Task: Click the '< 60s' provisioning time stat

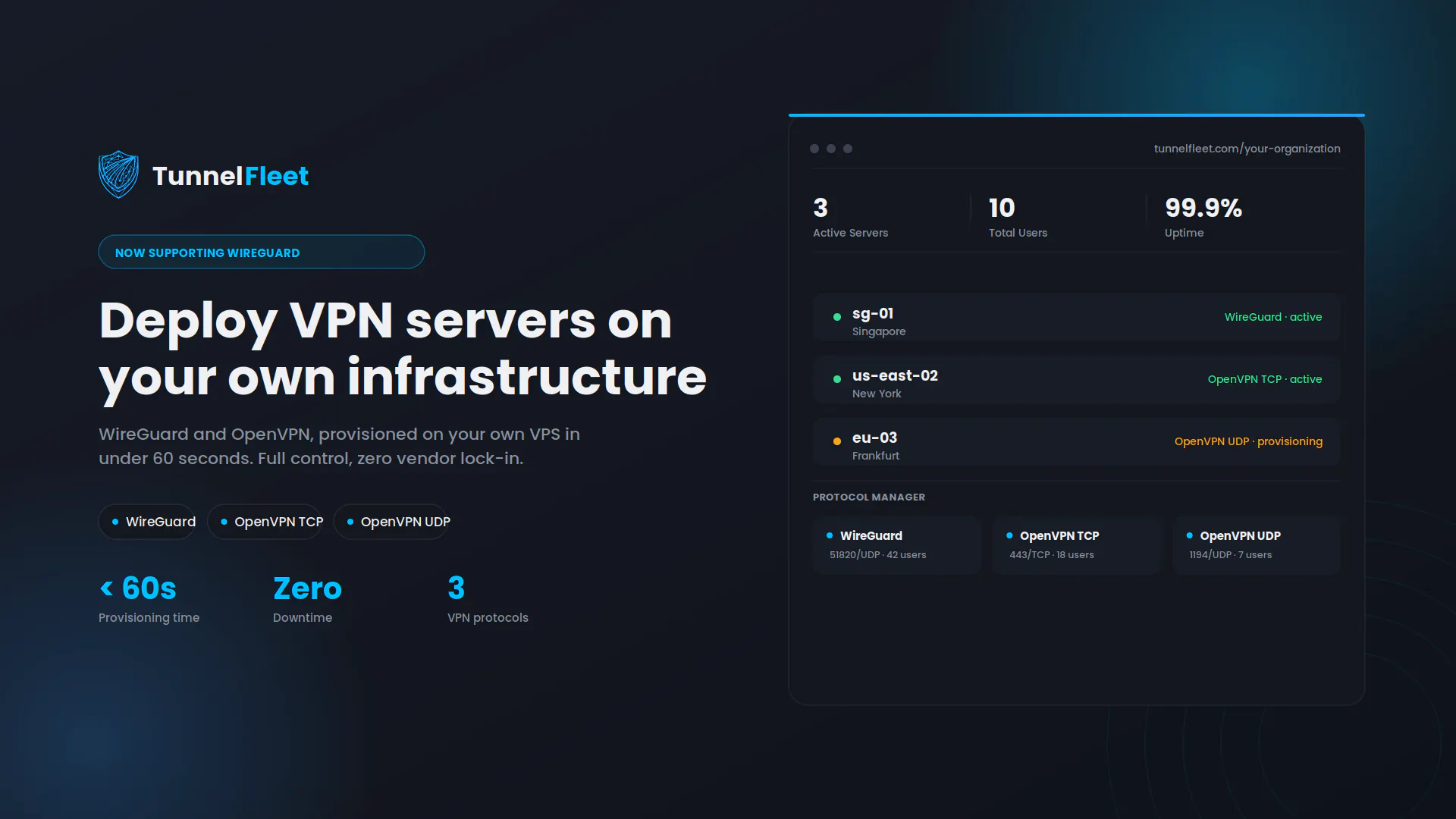Action: coord(138,588)
